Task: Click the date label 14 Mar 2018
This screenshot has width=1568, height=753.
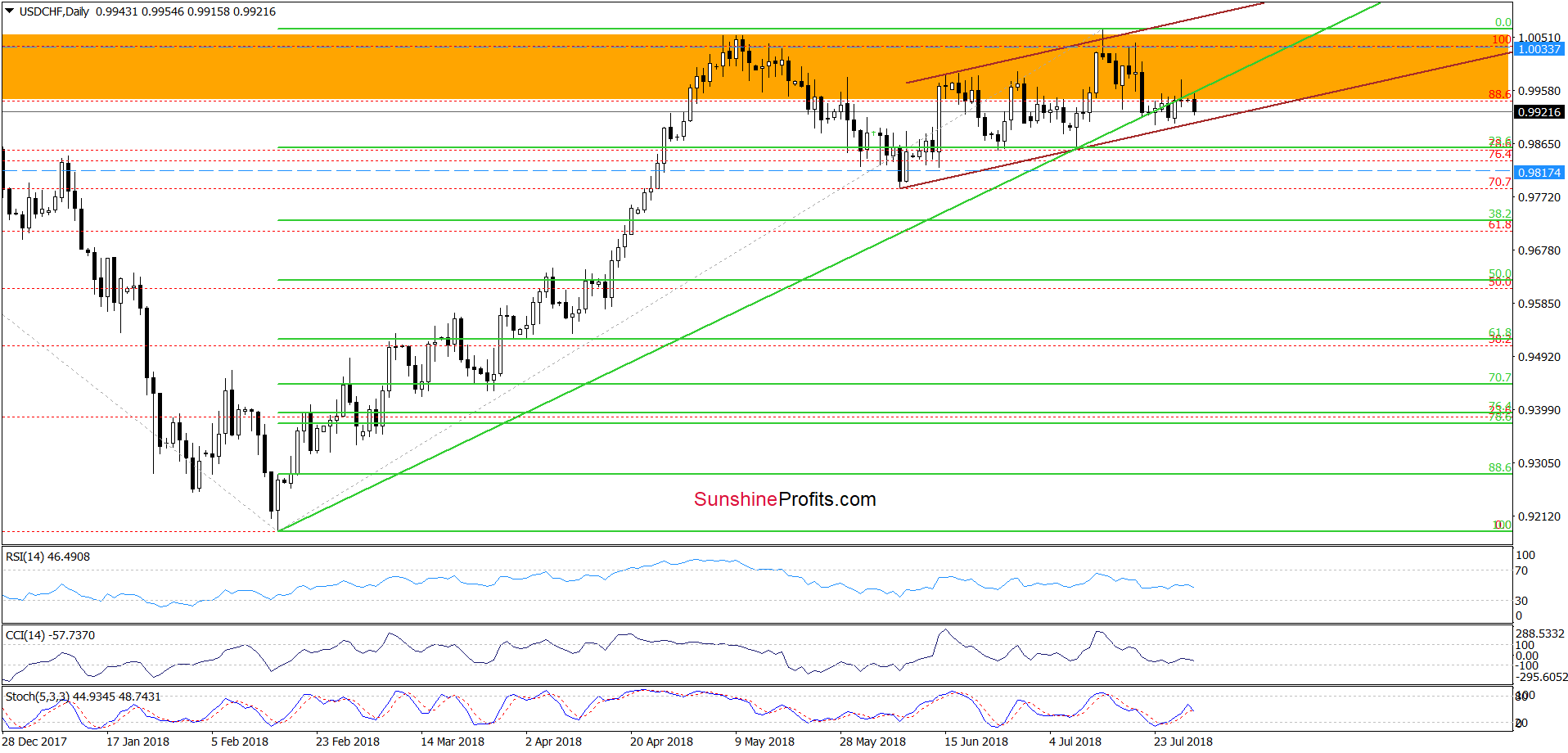Action: tap(453, 742)
